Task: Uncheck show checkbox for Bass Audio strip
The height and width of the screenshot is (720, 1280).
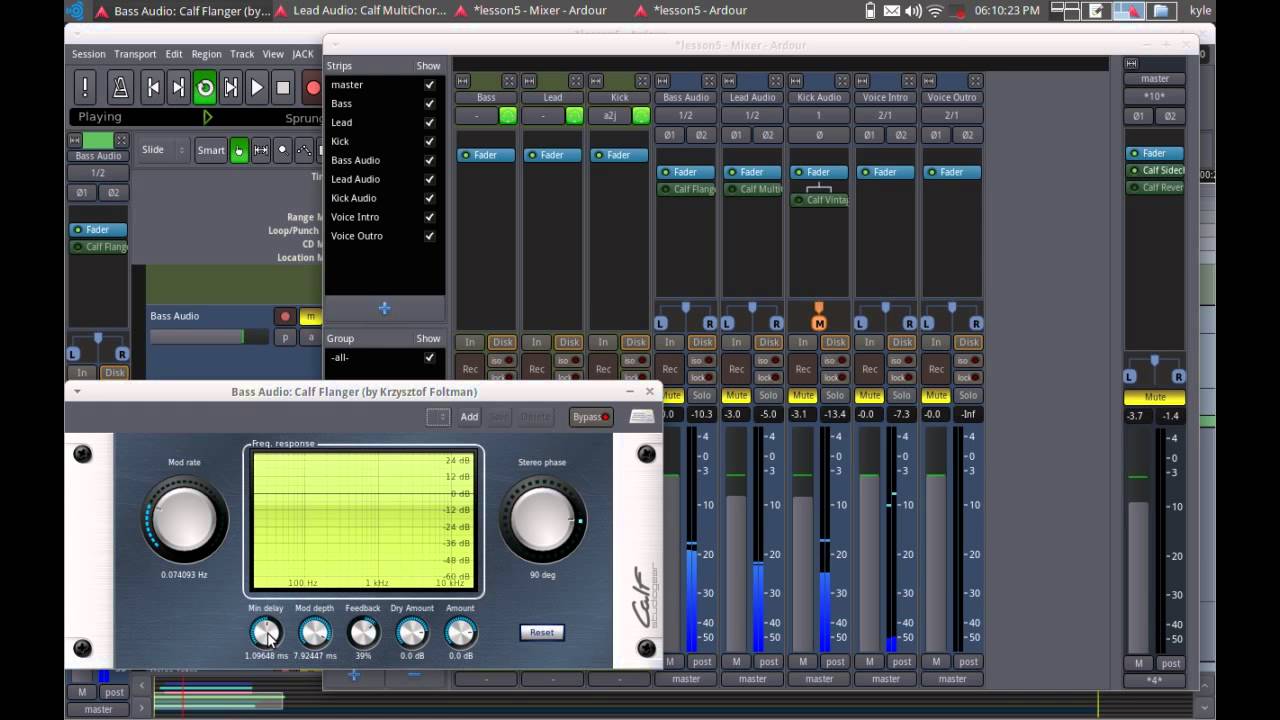Action: pyautogui.click(x=430, y=161)
